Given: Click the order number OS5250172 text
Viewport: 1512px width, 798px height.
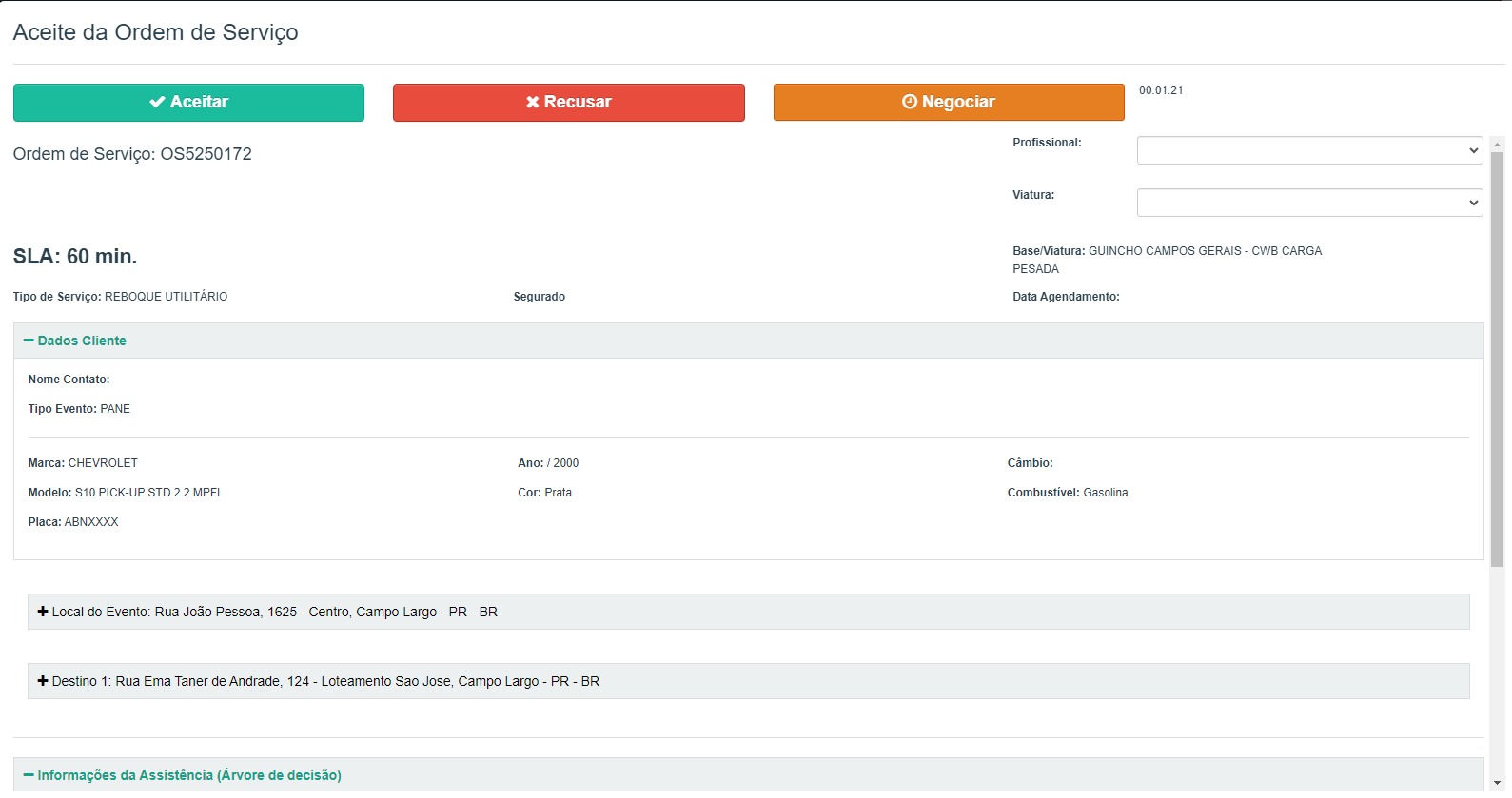Looking at the screenshot, I should coord(206,154).
